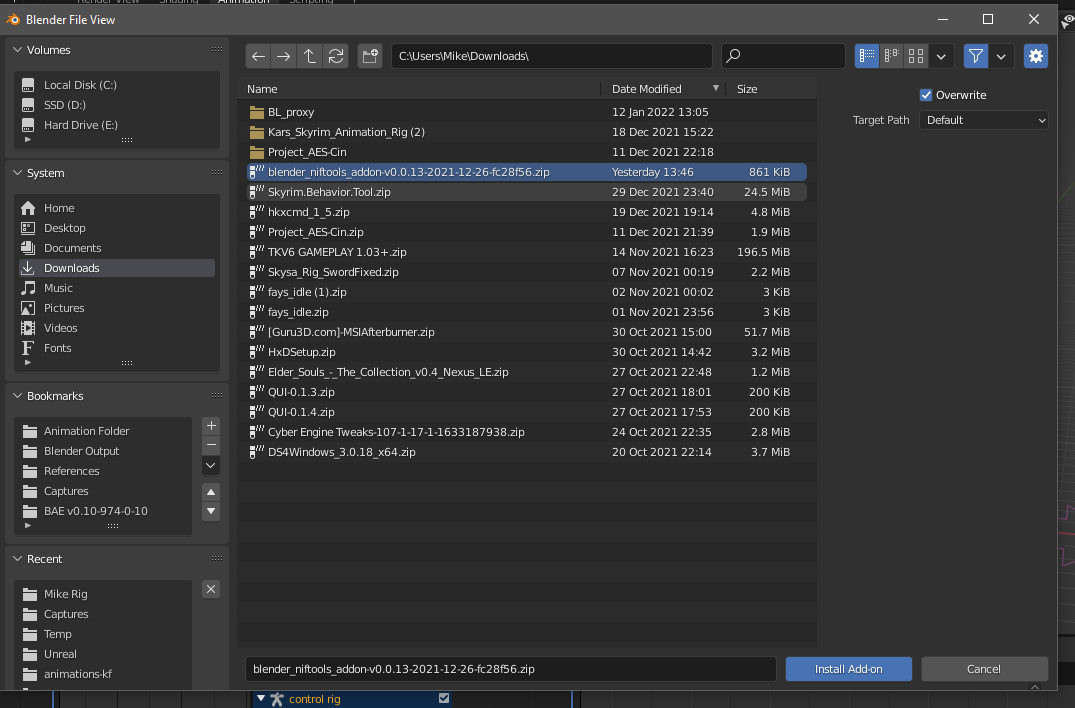Toggle options region gear icon
Screen dimensions: 1075x708
(1036, 56)
